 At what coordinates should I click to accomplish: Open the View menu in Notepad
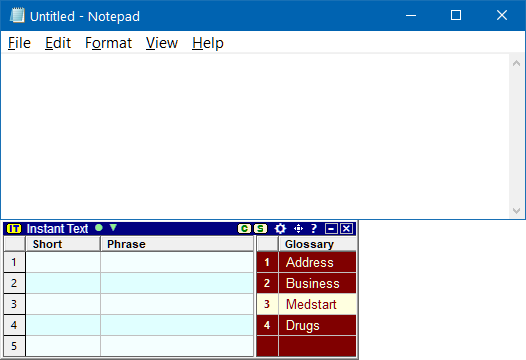162,43
